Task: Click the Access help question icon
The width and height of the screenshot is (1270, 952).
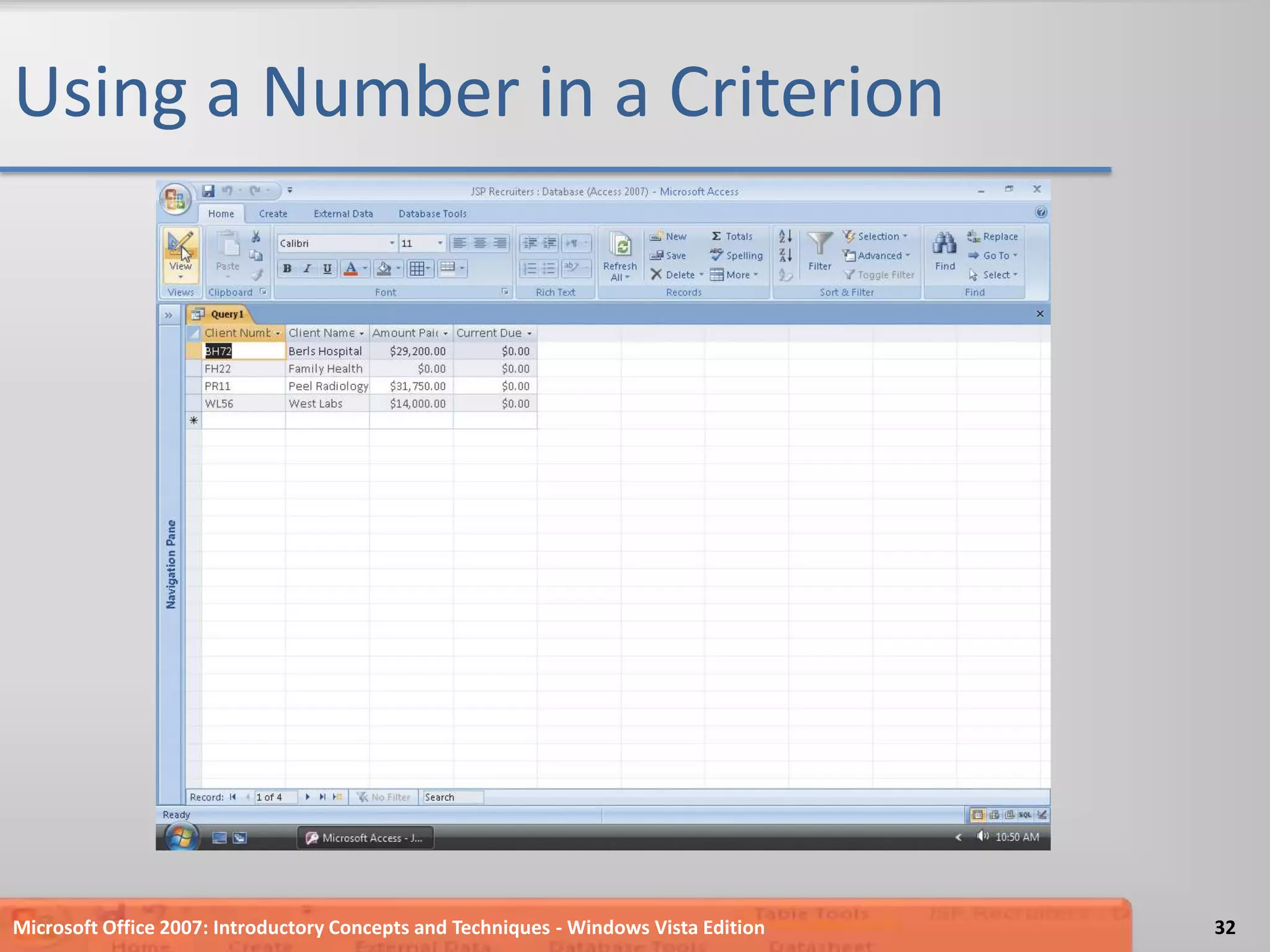Action: click(1041, 213)
